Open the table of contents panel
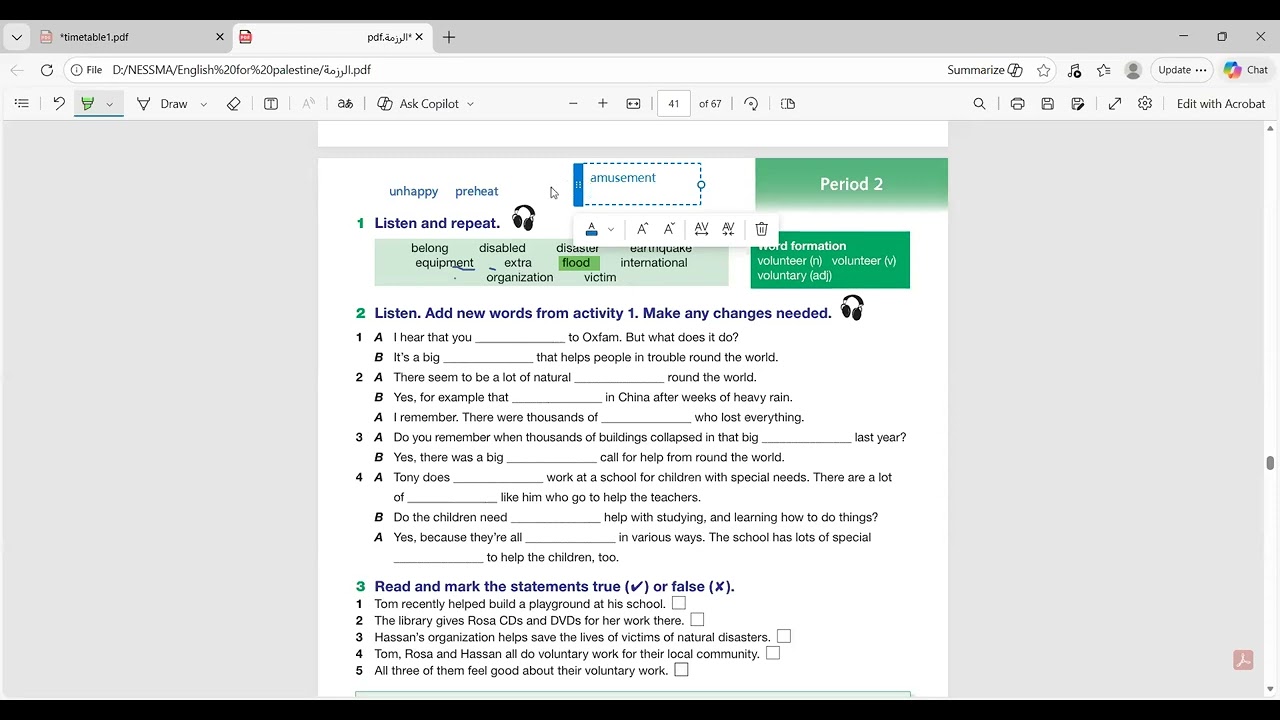Image resolution: width=1280 pixels, height=720 pixels. coord(22,104)
